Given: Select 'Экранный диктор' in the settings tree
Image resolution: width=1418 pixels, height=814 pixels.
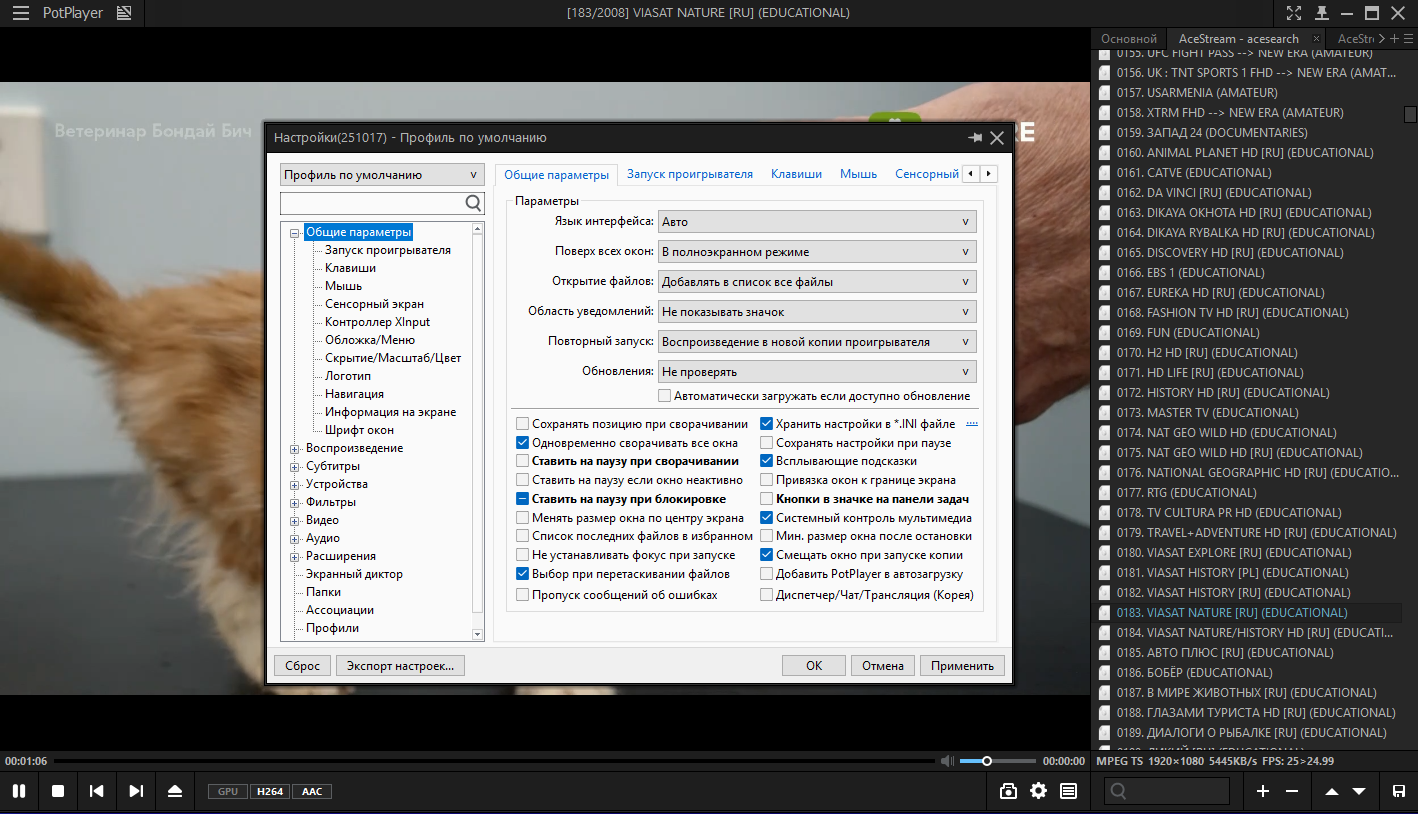Looking at the screenshot, I should click(354, 574).
